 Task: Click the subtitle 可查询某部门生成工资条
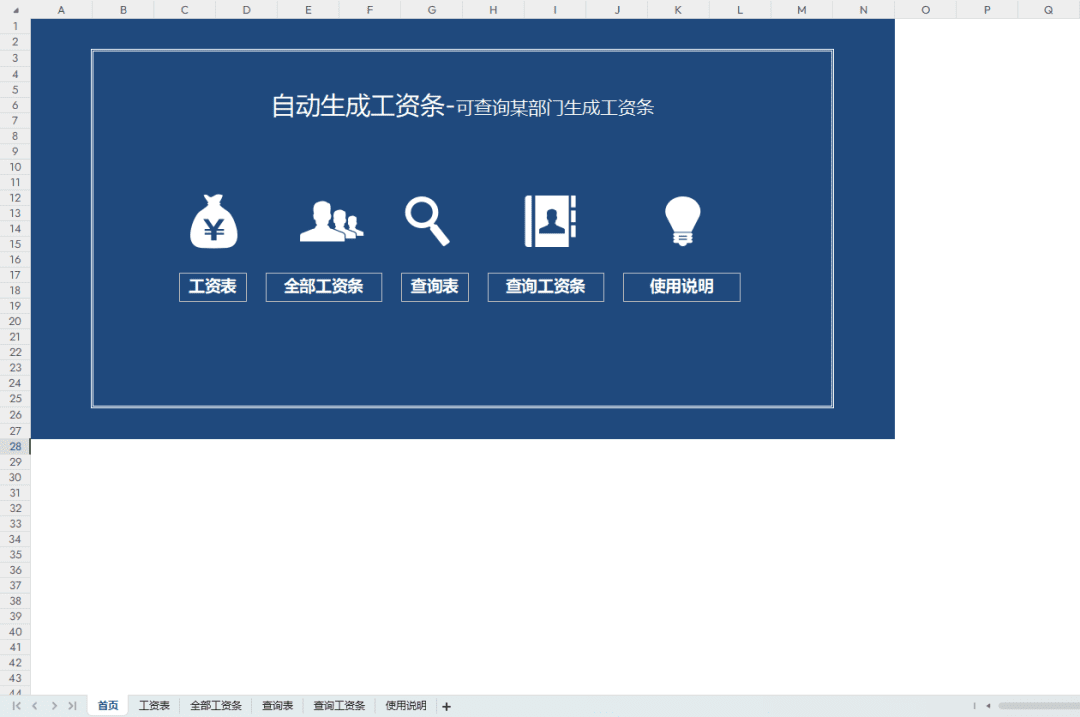tap(555, 107)
